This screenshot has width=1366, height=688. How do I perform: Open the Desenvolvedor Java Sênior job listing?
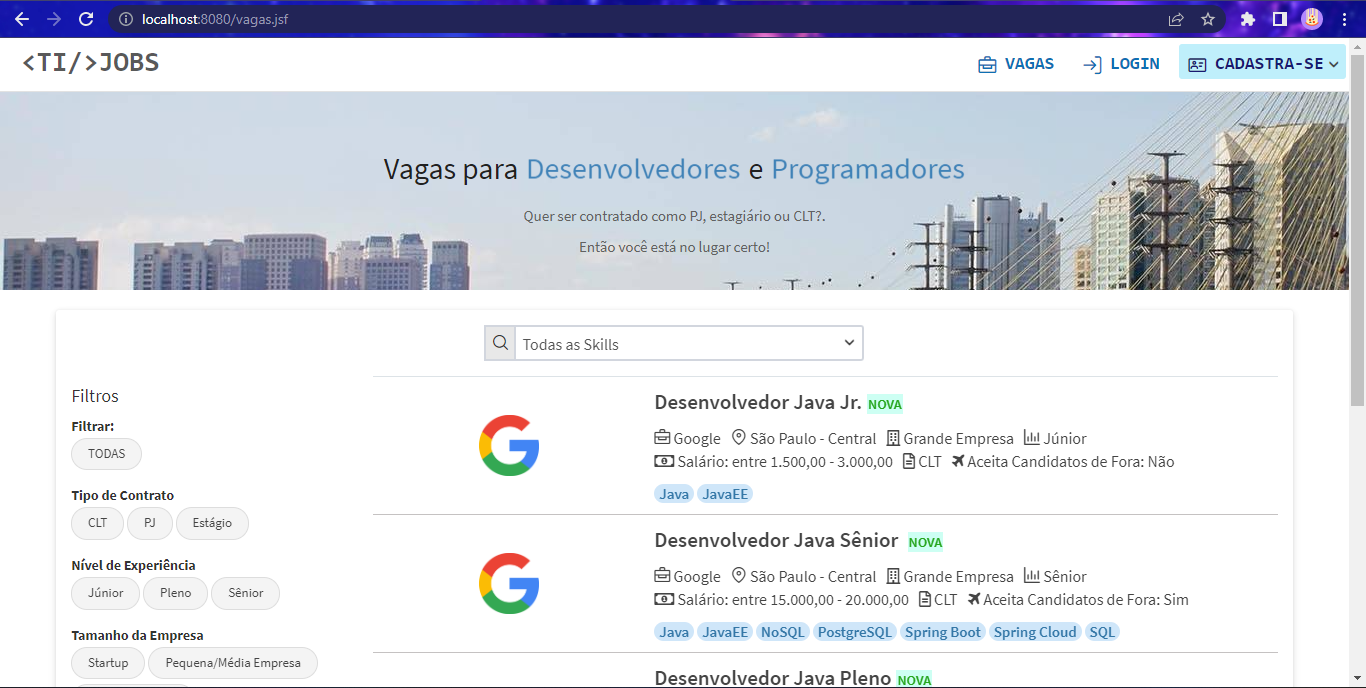click(x=775, y=540)
